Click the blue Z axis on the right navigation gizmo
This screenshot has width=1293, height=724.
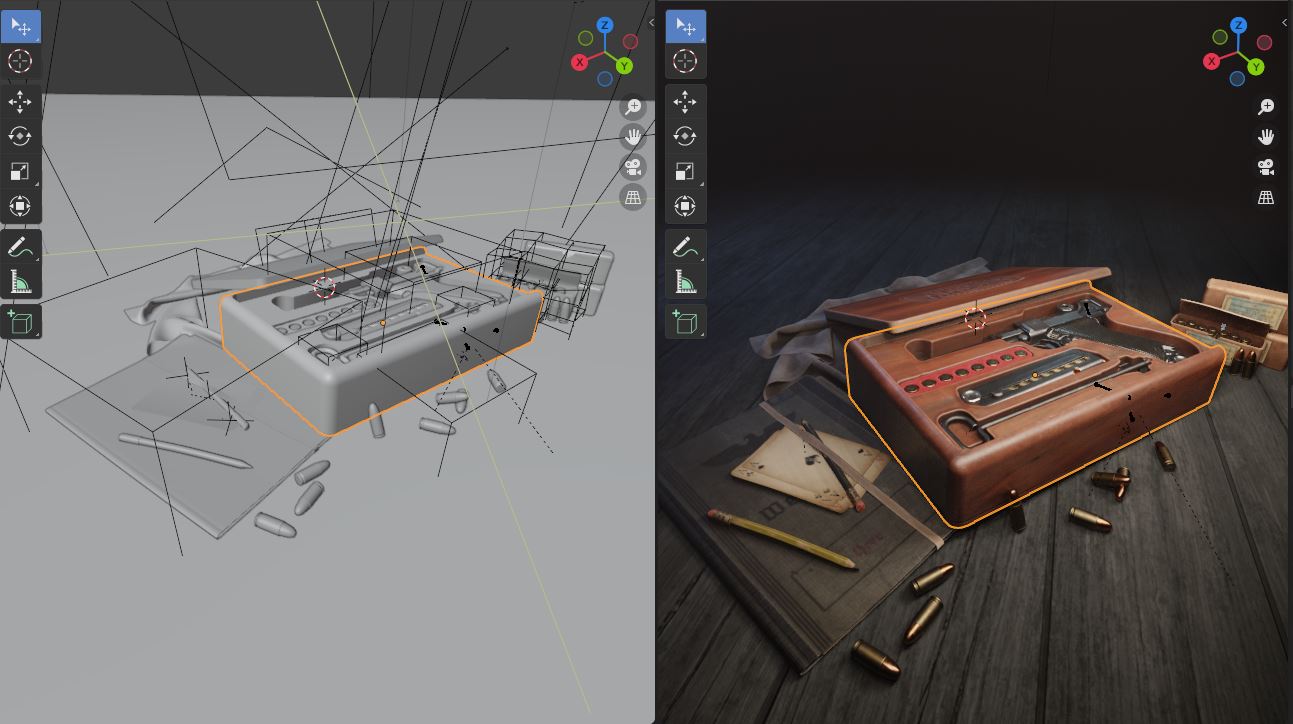tap(1238, 26)
